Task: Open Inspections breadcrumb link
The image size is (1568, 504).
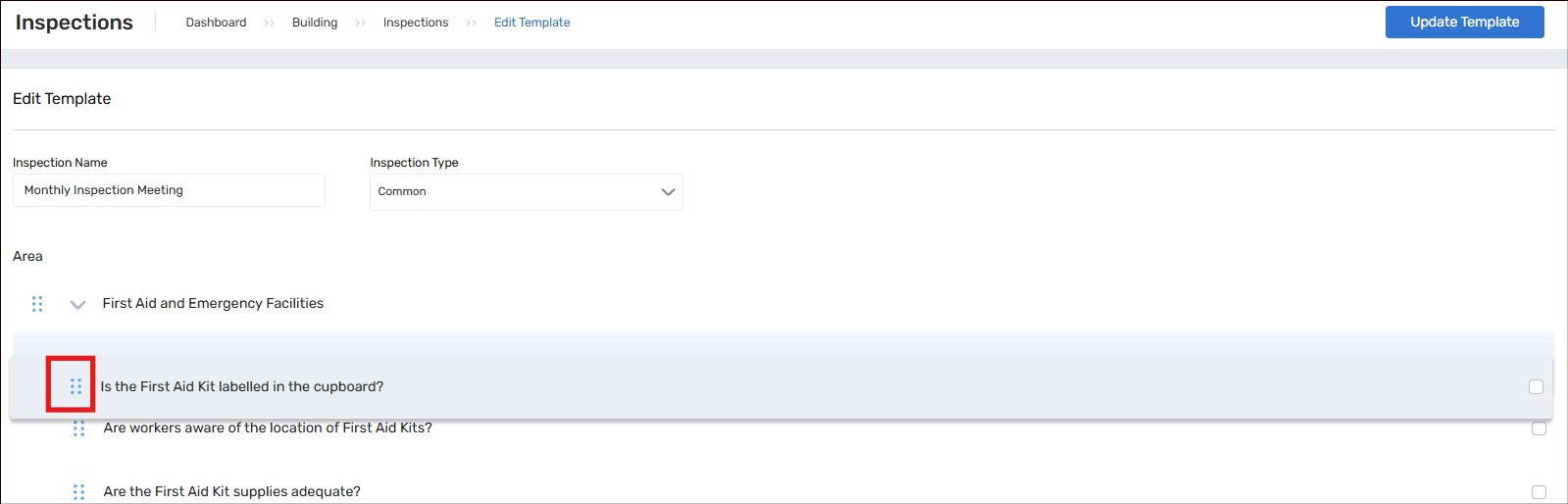Action: click(416, 23)
